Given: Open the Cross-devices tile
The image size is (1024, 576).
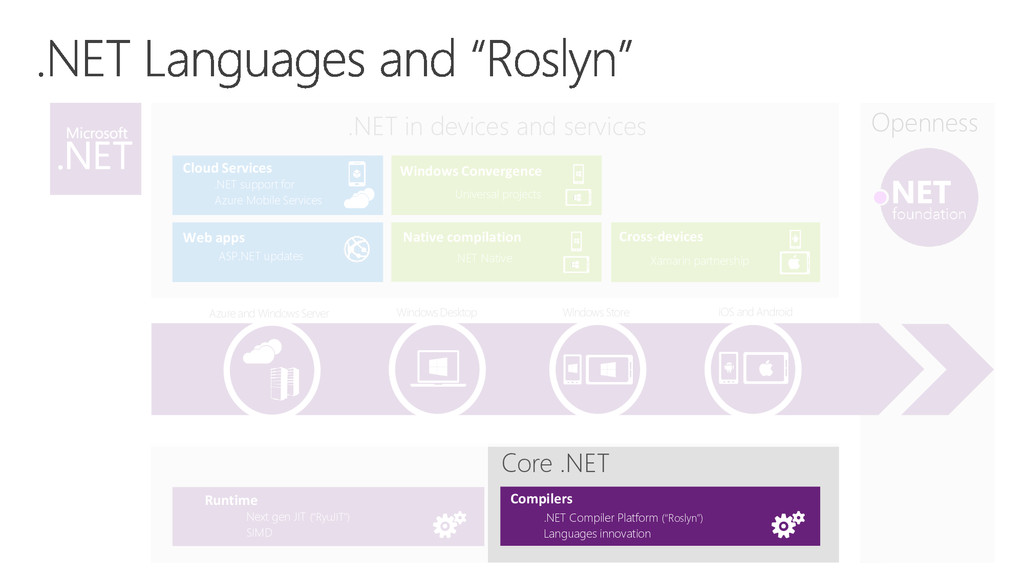Looking at the screenshot, I should (x=715, y=252).
